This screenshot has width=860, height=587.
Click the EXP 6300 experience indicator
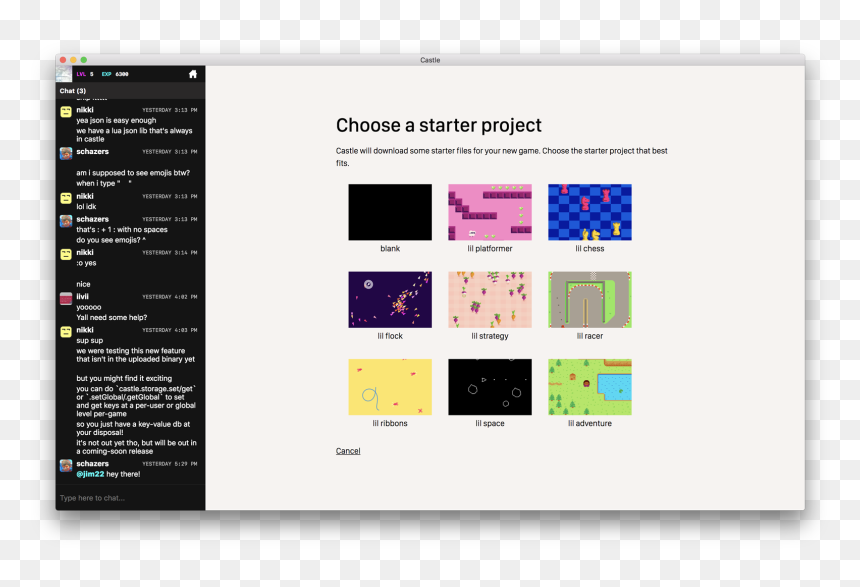pyautogui.click(x=115, y=74)
